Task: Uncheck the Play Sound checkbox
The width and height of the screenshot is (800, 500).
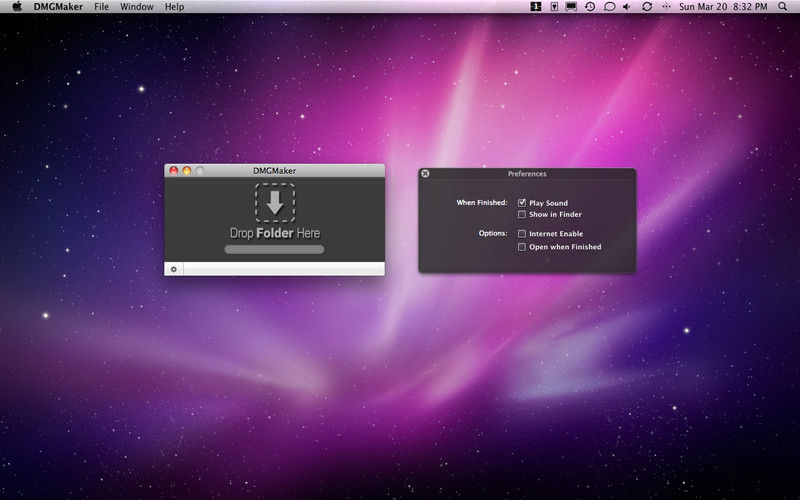Action: [x=521, y=203]
